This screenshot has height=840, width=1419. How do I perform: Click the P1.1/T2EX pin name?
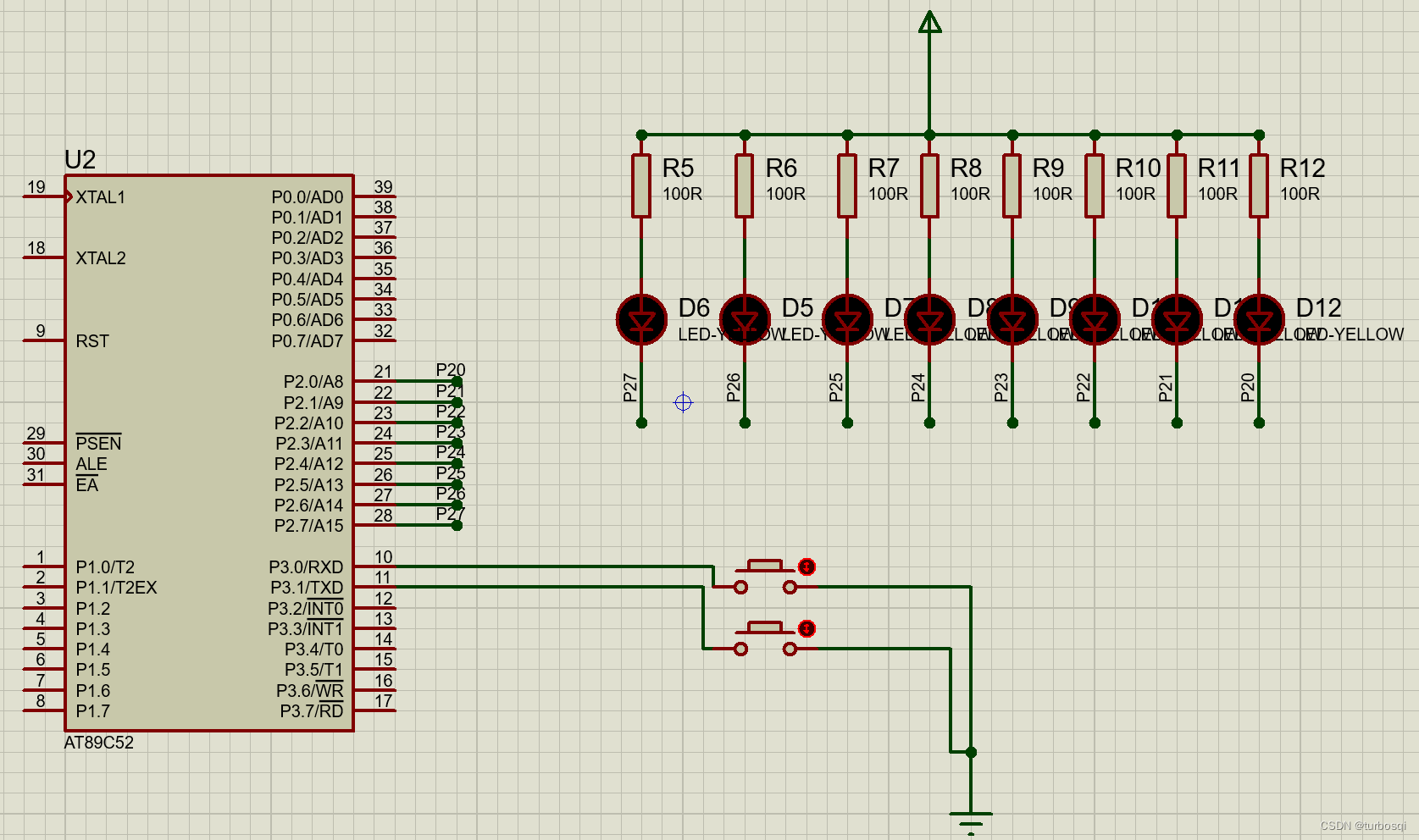116,588
